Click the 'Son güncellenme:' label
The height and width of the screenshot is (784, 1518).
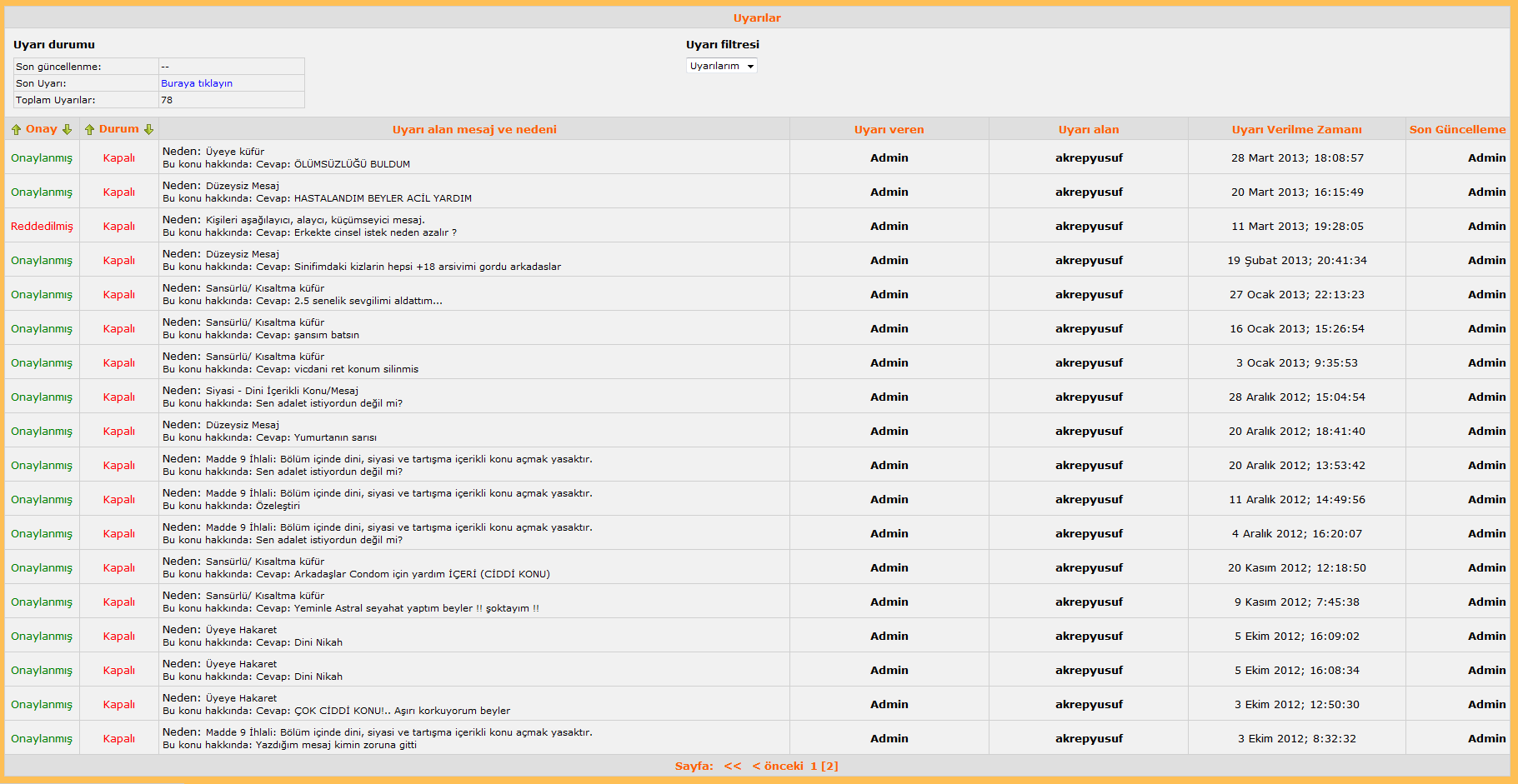pos(58,67)
